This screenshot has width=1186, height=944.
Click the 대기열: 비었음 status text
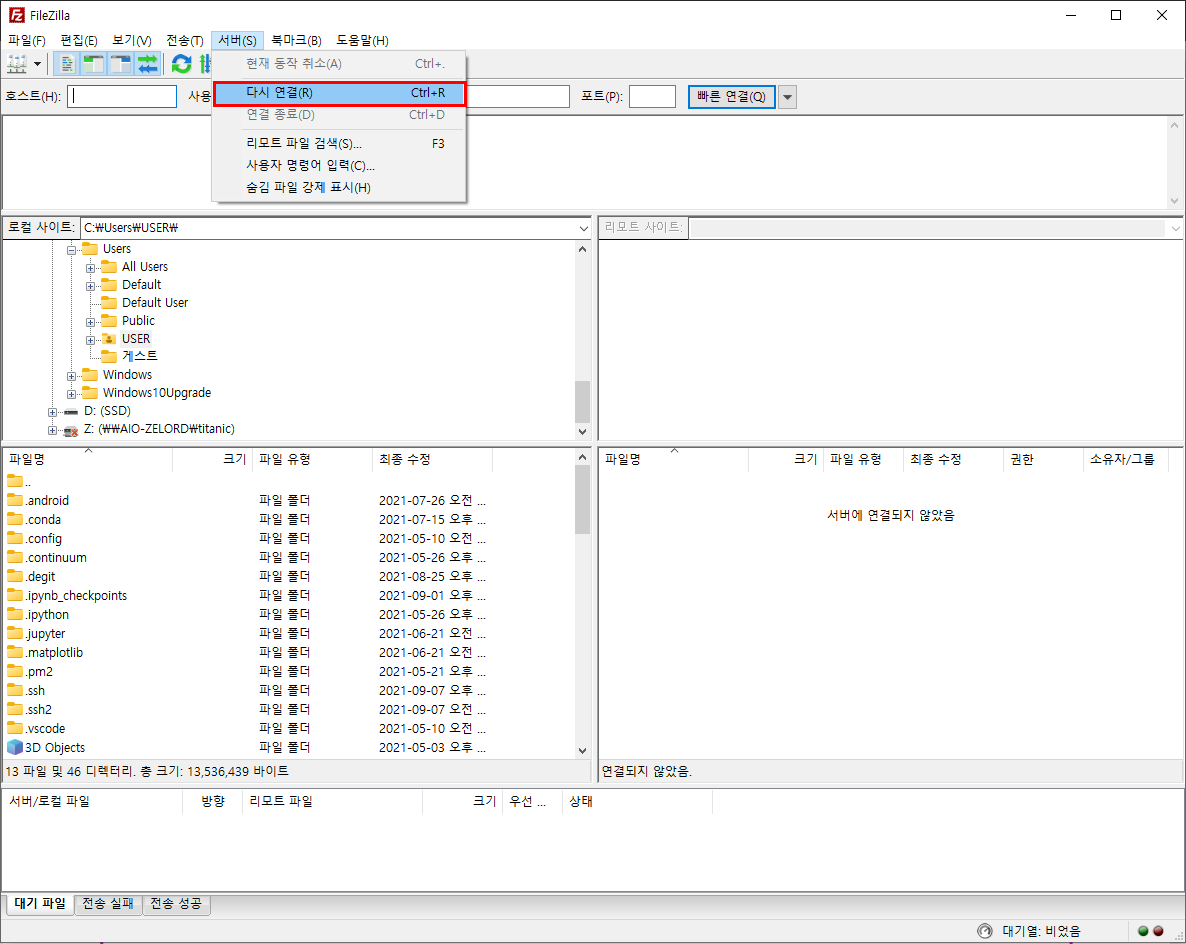[x=1042, y=931]
